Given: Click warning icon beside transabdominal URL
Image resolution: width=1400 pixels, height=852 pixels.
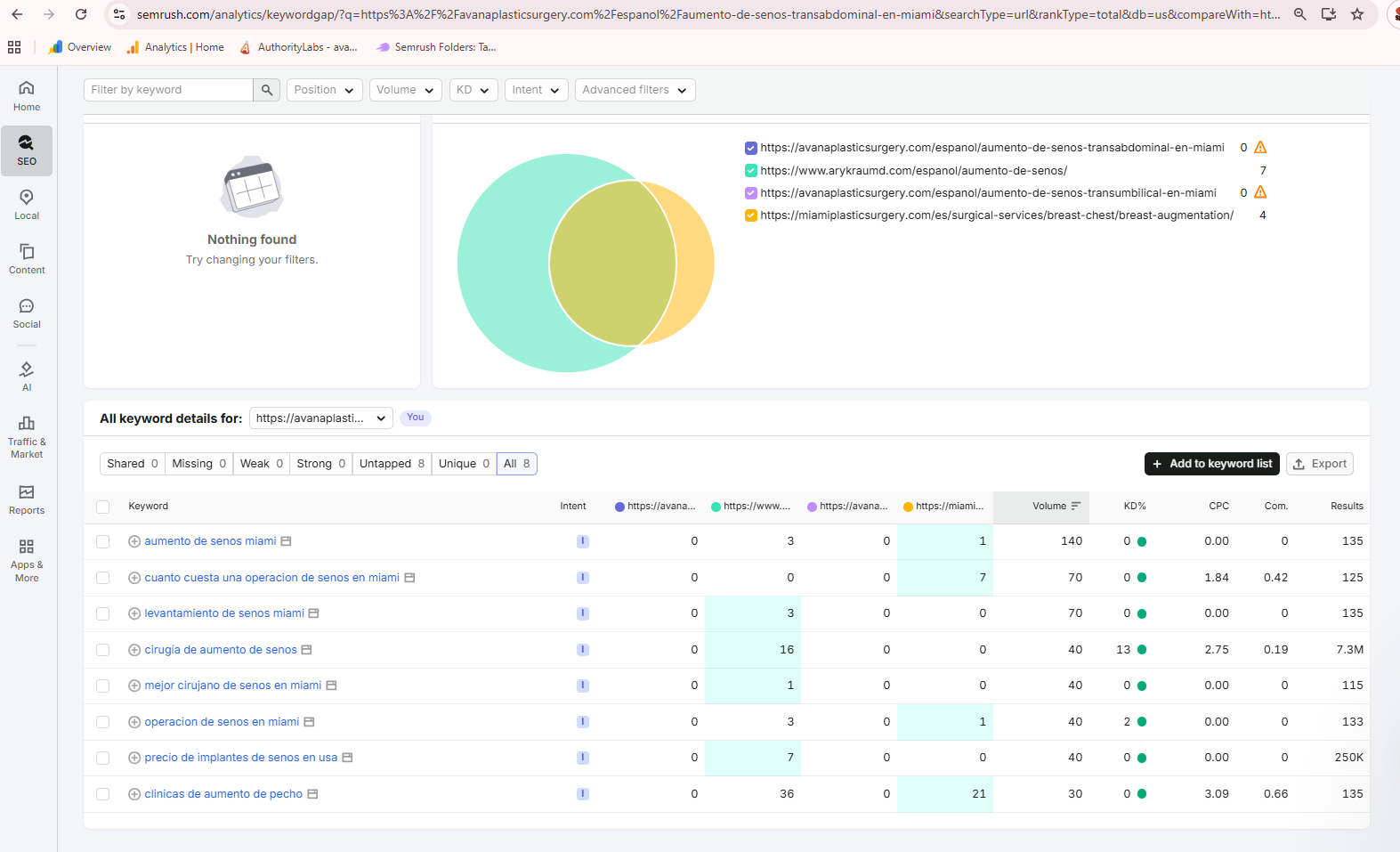Looking at the screenshot, I should click(x=1260, y=148).
